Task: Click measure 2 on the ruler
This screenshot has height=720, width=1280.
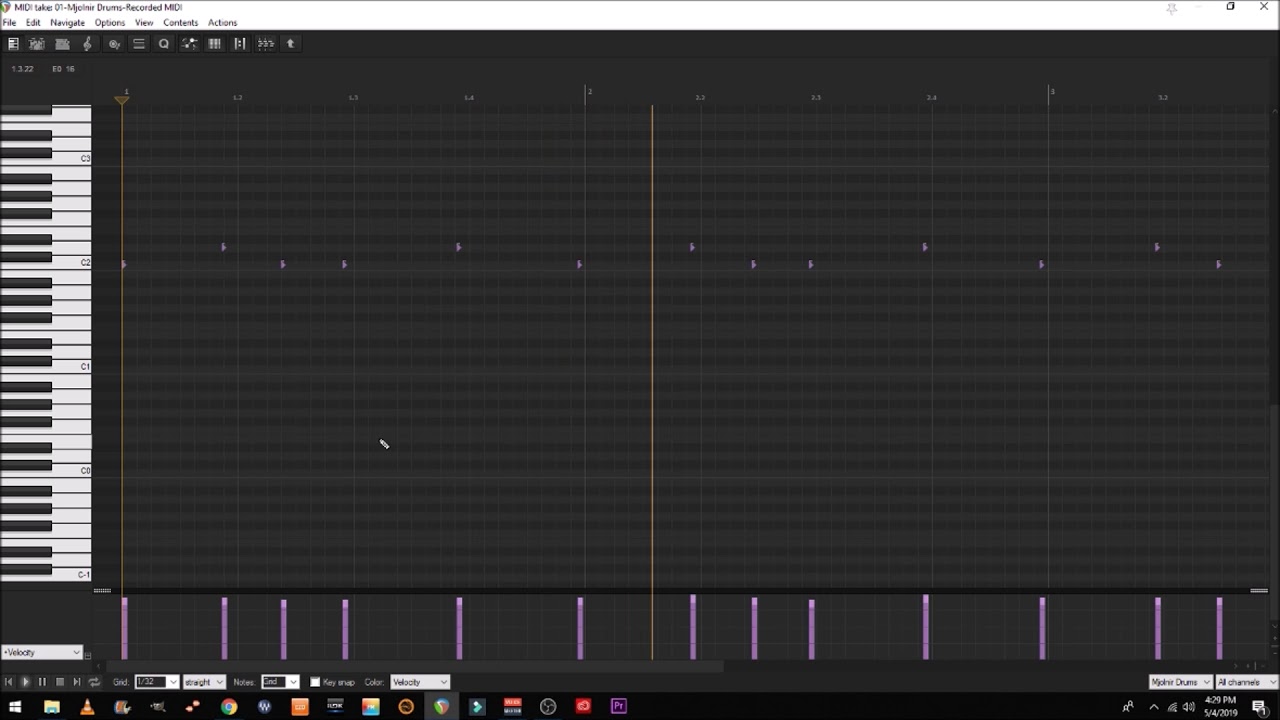Action: click(x=589, y=92)
